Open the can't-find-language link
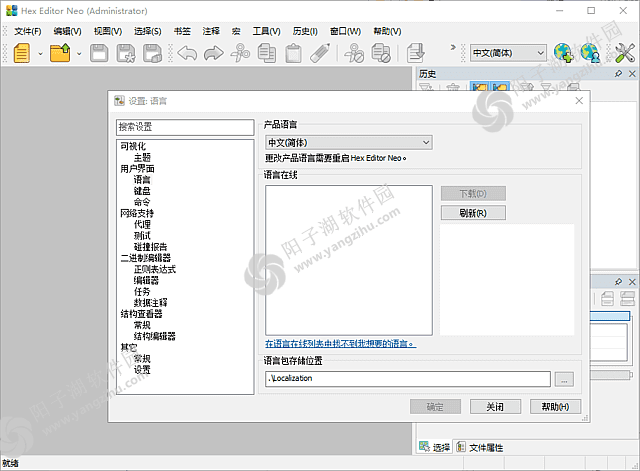 [340, 344]
